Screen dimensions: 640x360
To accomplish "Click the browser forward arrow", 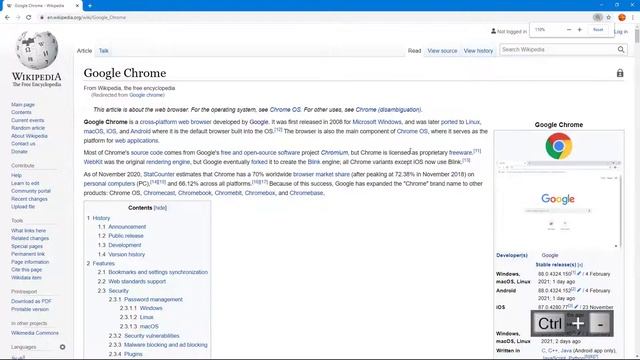I will click(18, 17).
